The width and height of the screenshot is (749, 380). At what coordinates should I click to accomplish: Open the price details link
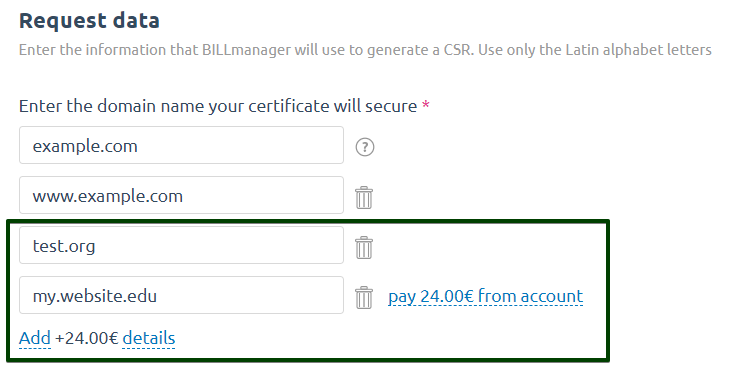click(149, 338)
